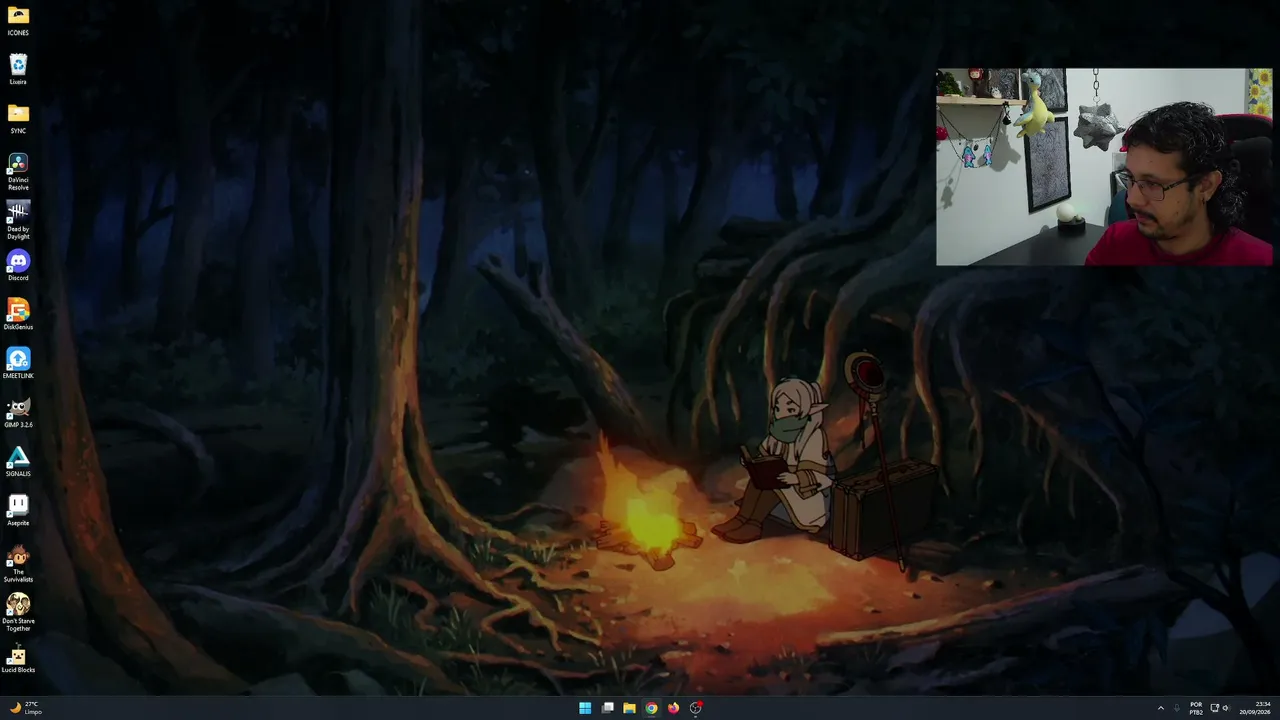The height and width of the screenshot is (720, 1280).
Task: Click the microphone icon in the system tray
Action: (x=1177, y=708)
